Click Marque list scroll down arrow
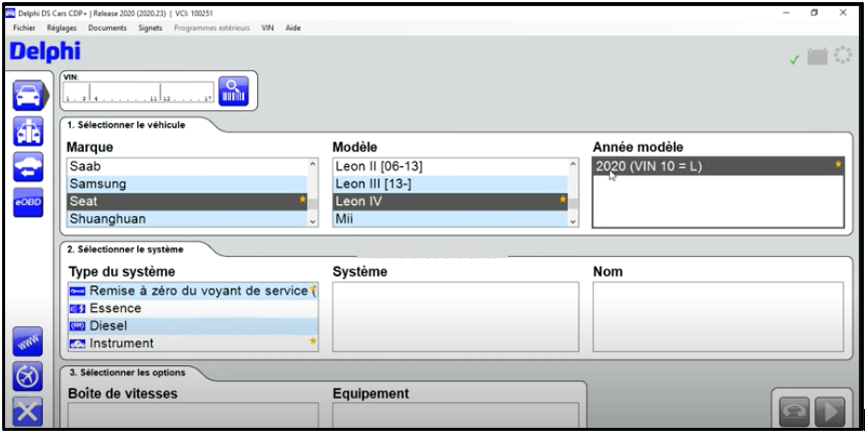Viewport: 866px width, 432px height. click(313, 221)
